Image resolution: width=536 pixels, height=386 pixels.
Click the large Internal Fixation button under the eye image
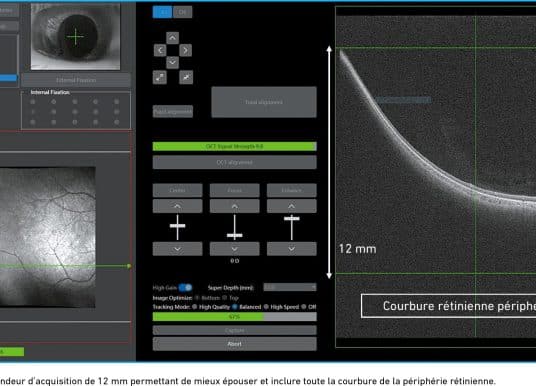(76, 80)
